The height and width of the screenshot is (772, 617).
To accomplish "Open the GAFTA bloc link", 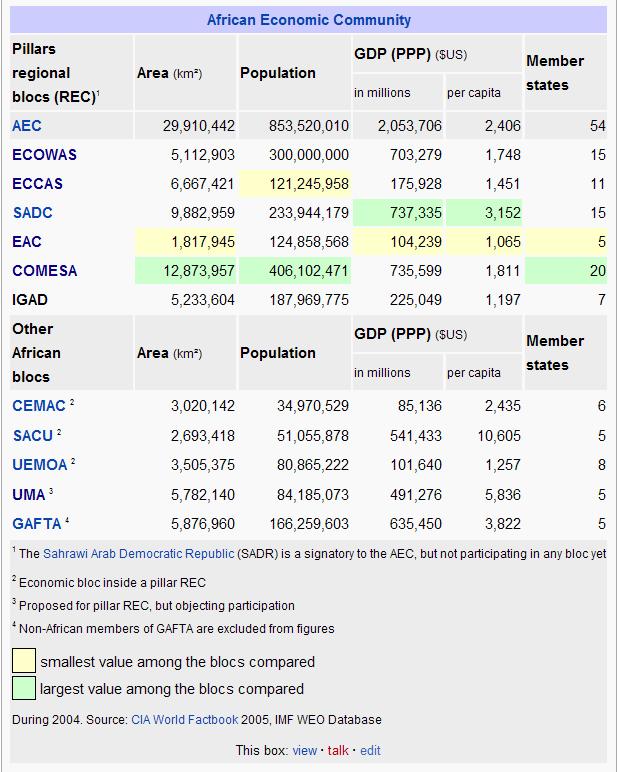I will click(x=37, y=523).
